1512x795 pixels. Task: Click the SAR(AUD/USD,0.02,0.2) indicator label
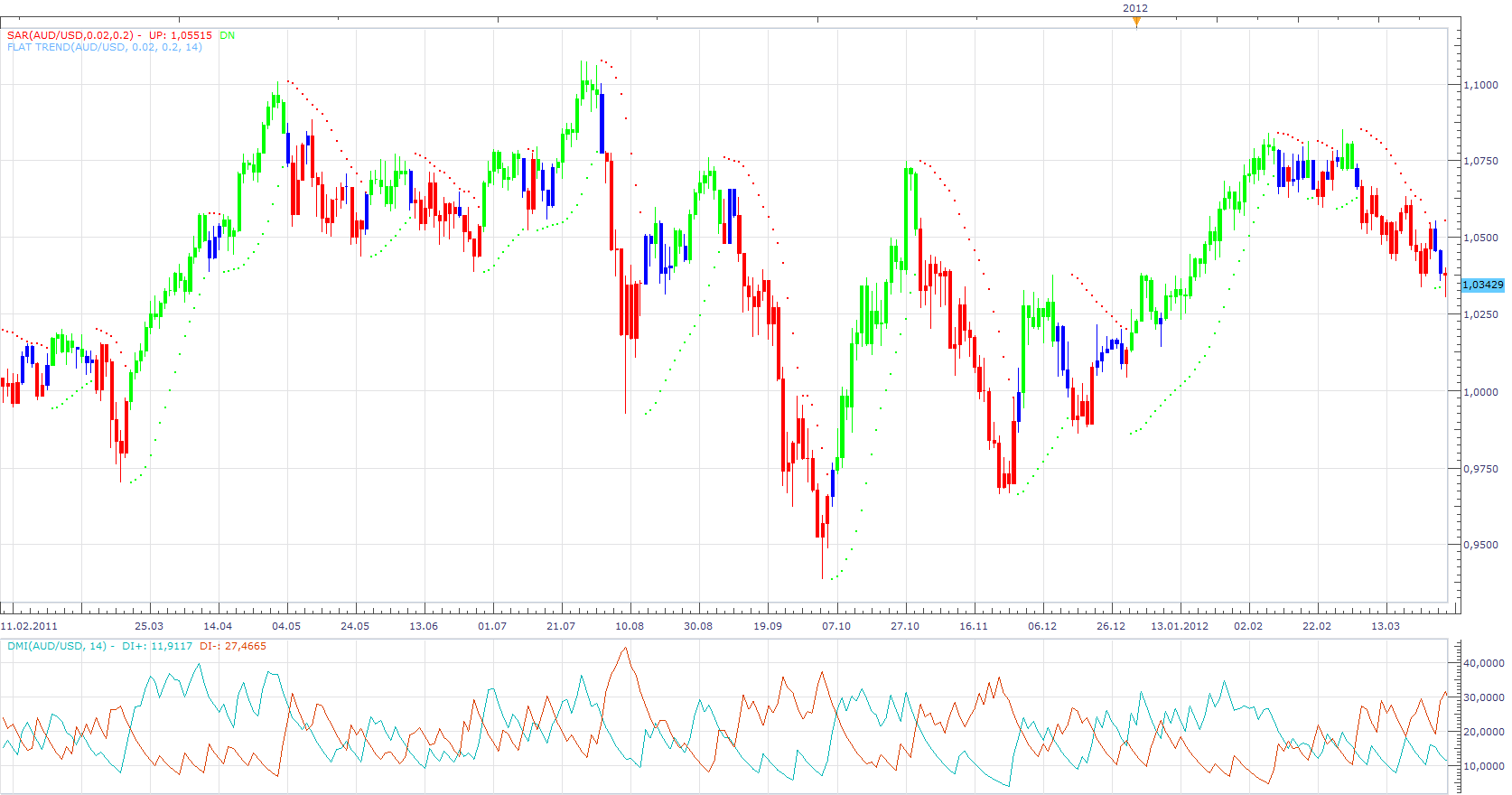coord(70,35)
